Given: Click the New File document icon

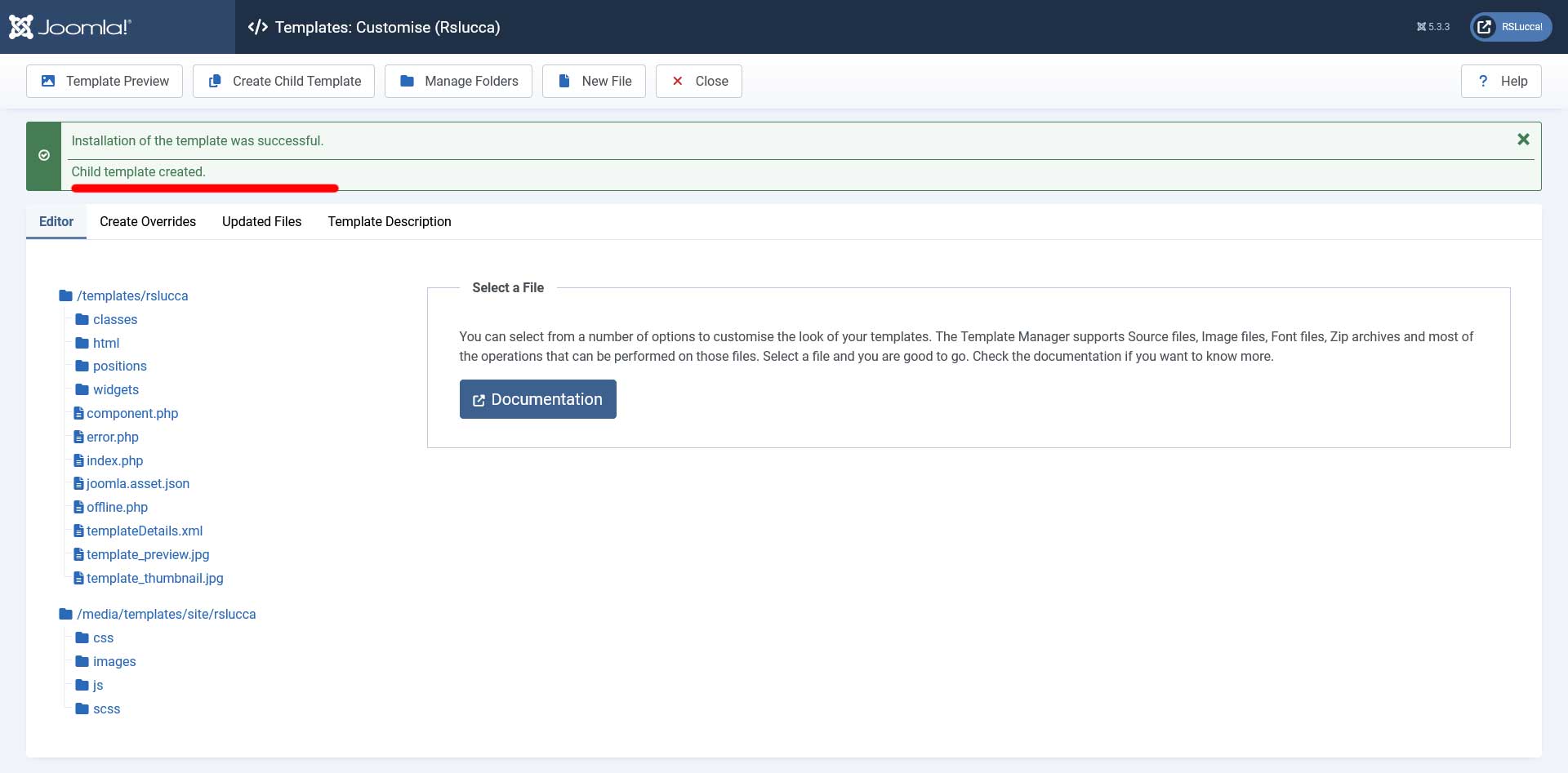Looking at the screenshot, I should coord(564,81).
